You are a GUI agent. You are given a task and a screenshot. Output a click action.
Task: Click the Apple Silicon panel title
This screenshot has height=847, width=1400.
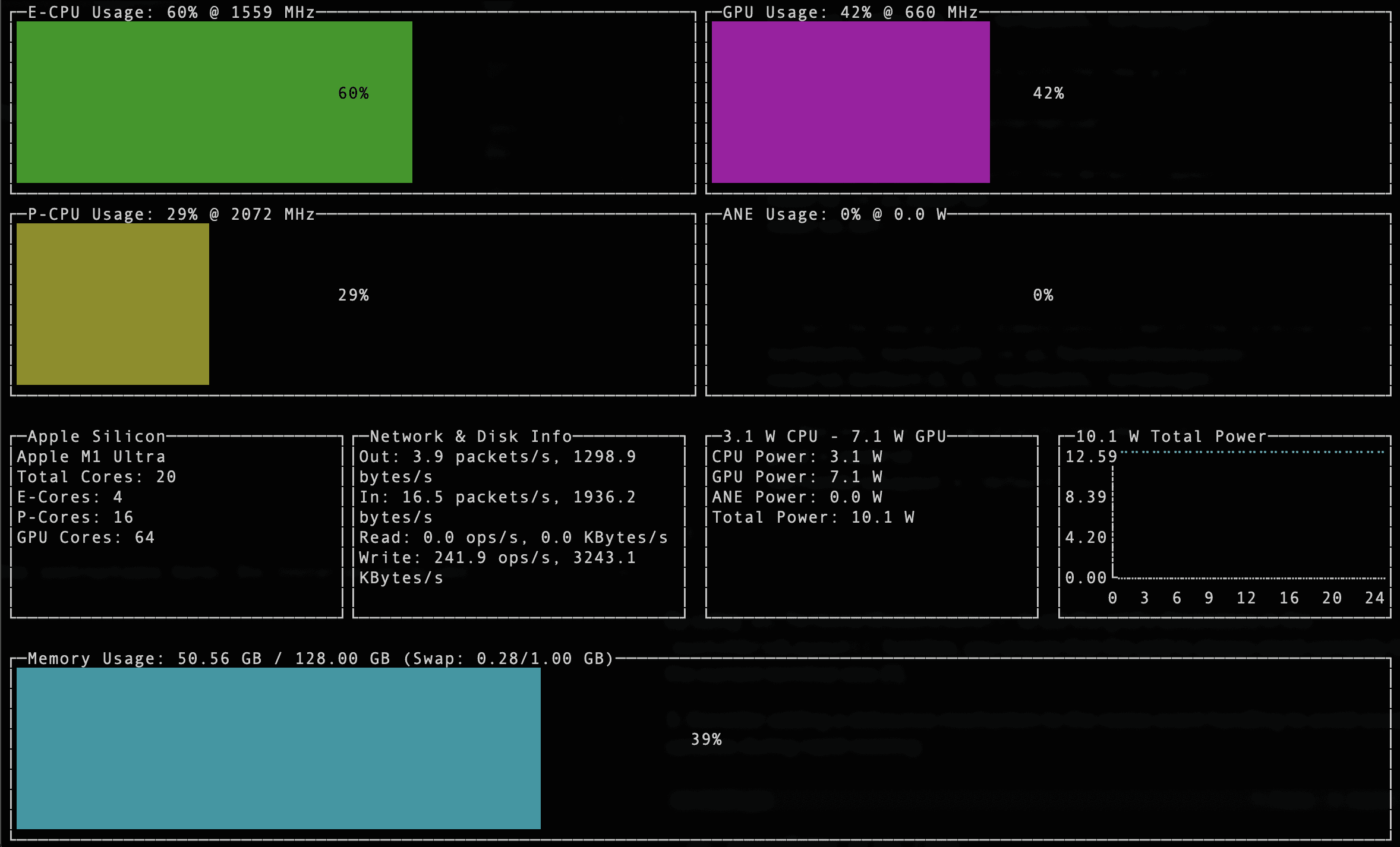coord(95,435)
